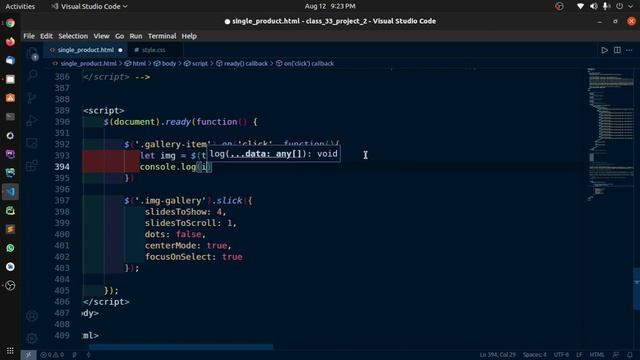The height and width of the screenshot is (360, 640).
Task: Open the script breadcrumb dropdown
Action: click(196, 64)
